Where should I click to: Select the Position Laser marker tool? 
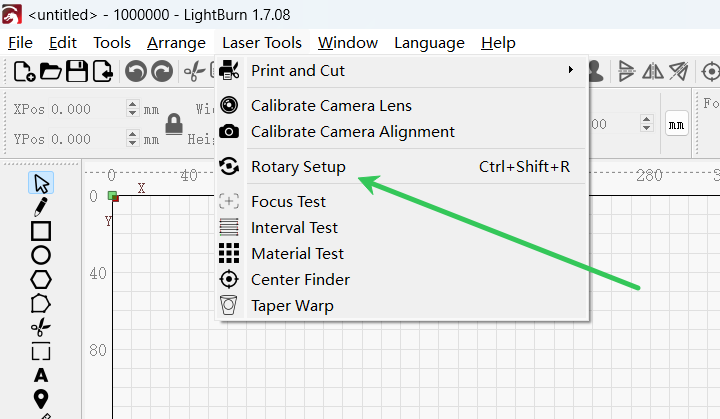pyautogui.click(x=41, y=399)
